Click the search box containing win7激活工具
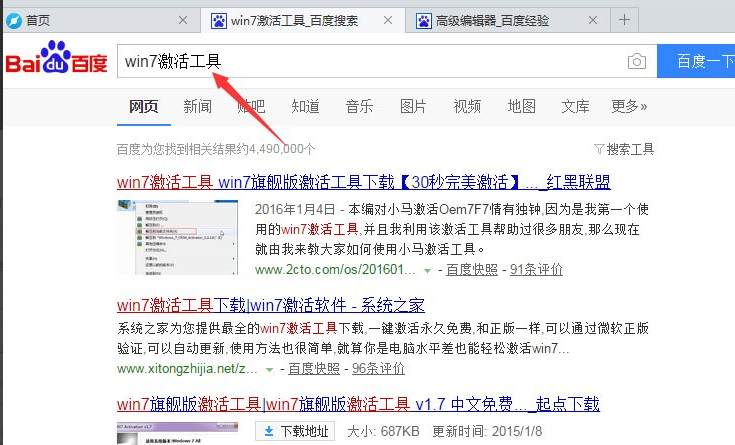The image size is (735, 445). point(370,62)
